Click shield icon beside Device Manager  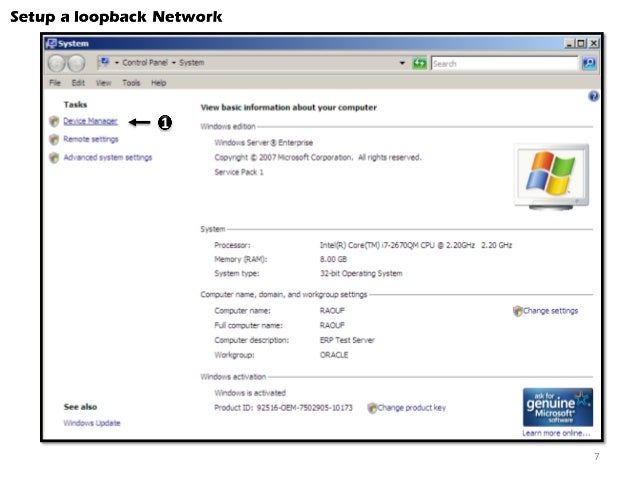(x=54, y=121)
